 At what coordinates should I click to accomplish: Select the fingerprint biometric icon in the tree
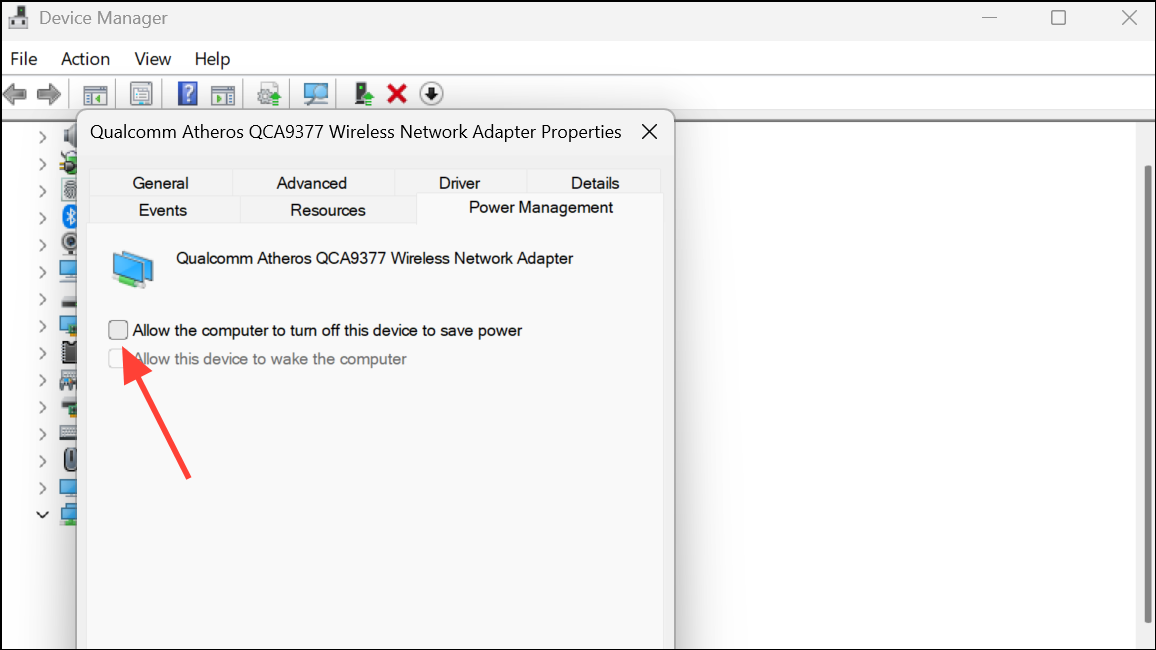point(70,190)
